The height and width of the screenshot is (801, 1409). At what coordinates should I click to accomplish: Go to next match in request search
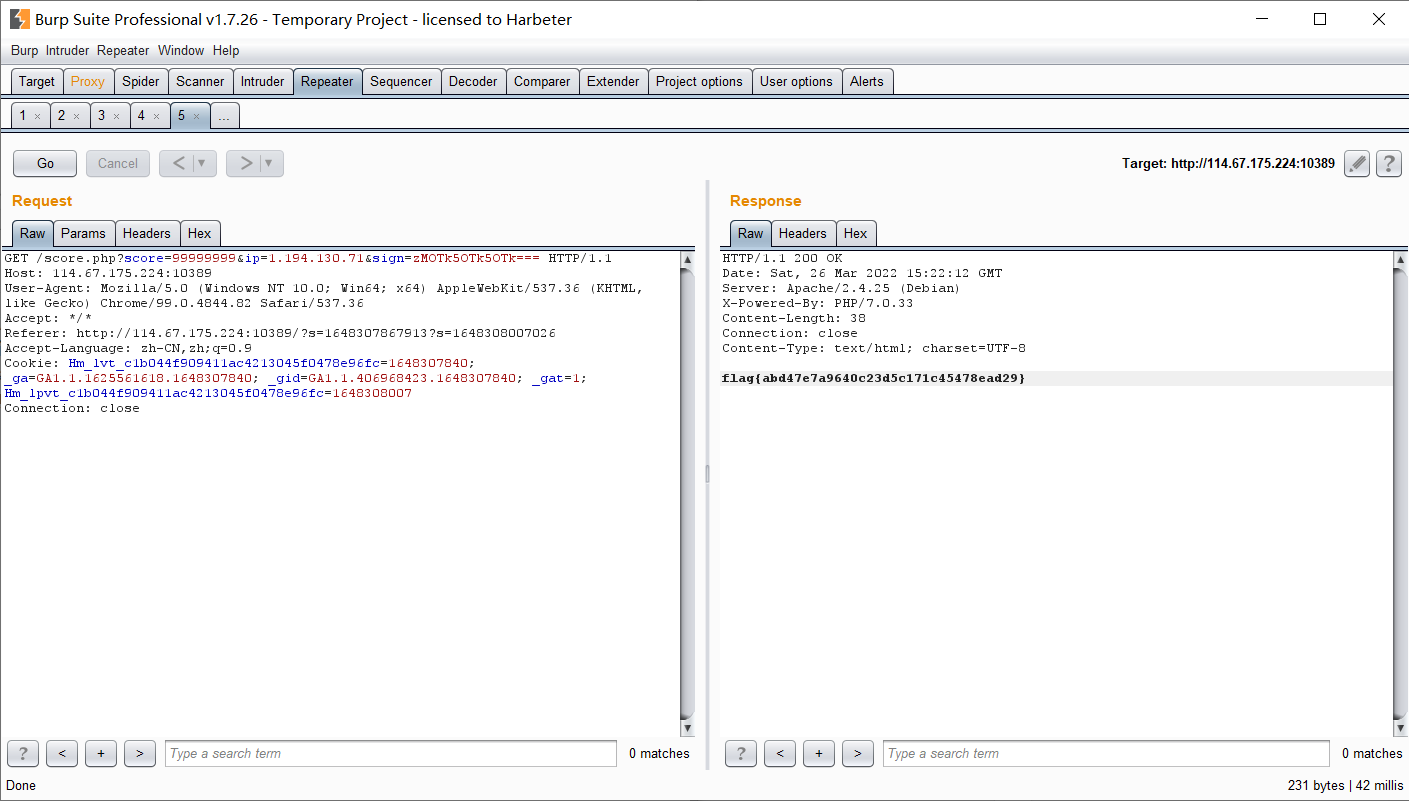140,753
